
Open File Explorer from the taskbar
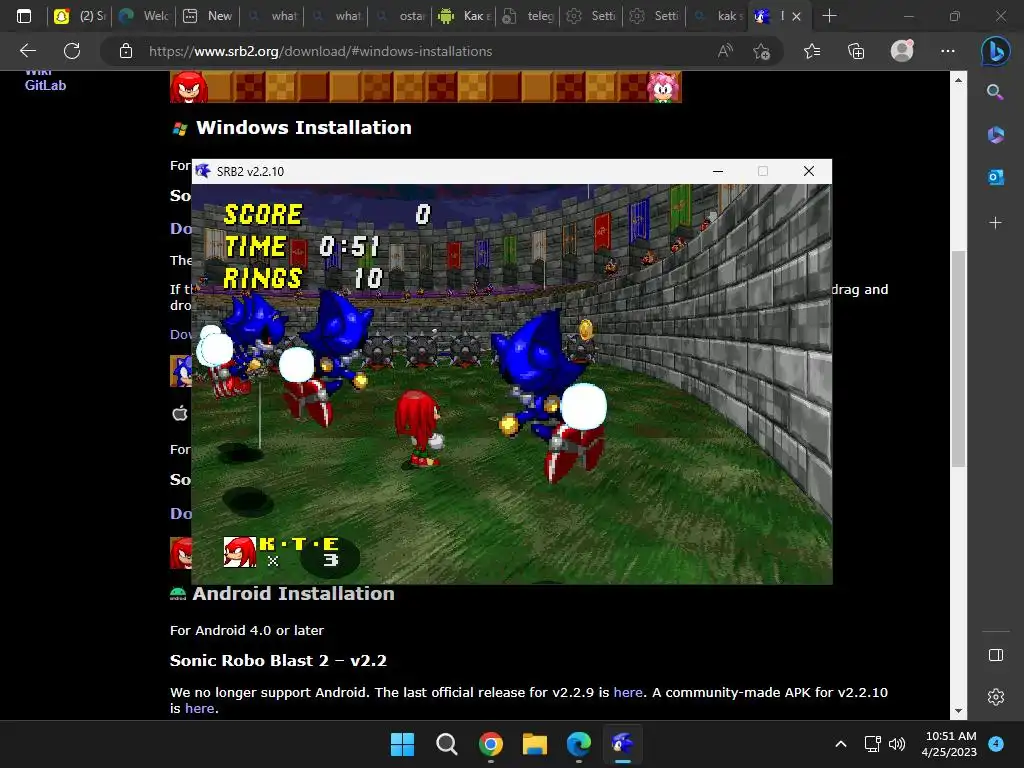[x=535, y=744]
